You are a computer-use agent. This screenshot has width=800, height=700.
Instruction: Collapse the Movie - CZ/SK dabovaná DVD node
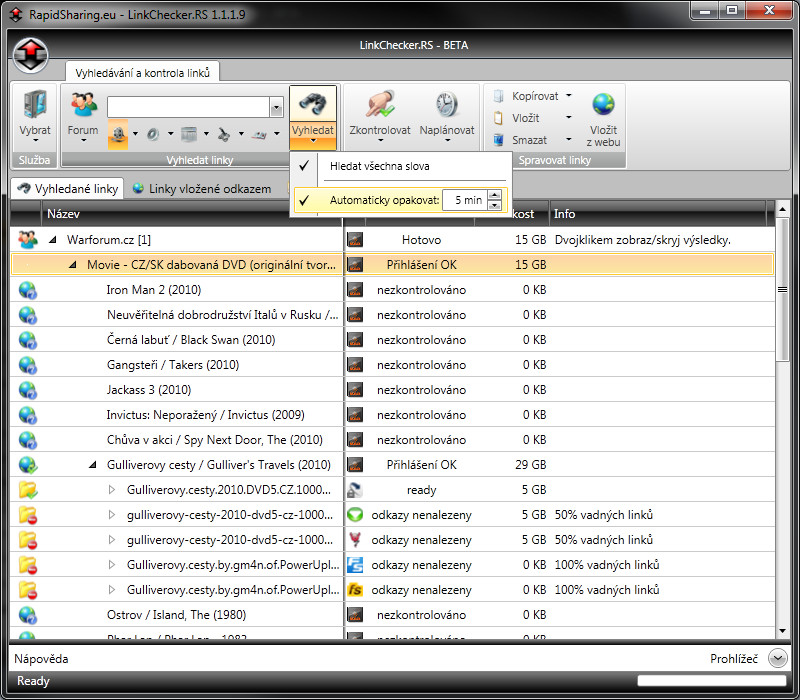(x=73, y=264)
